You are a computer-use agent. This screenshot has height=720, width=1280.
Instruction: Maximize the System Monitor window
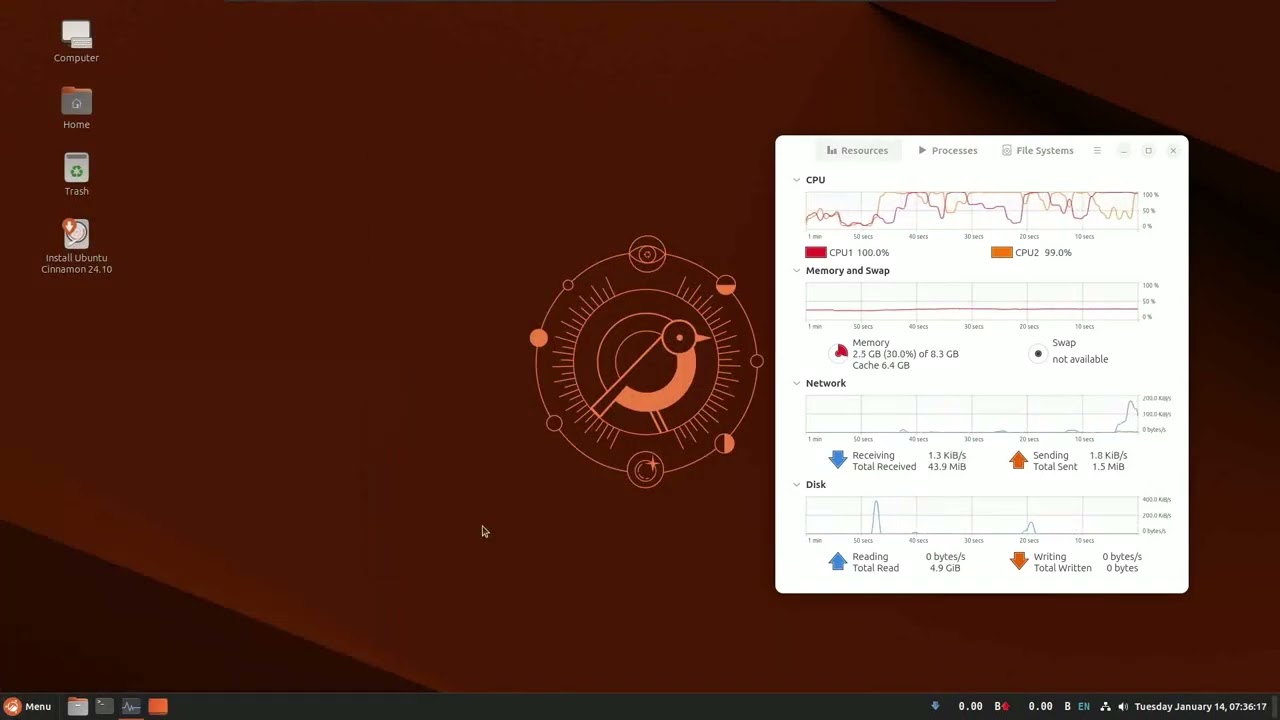tap(1148, 150)
